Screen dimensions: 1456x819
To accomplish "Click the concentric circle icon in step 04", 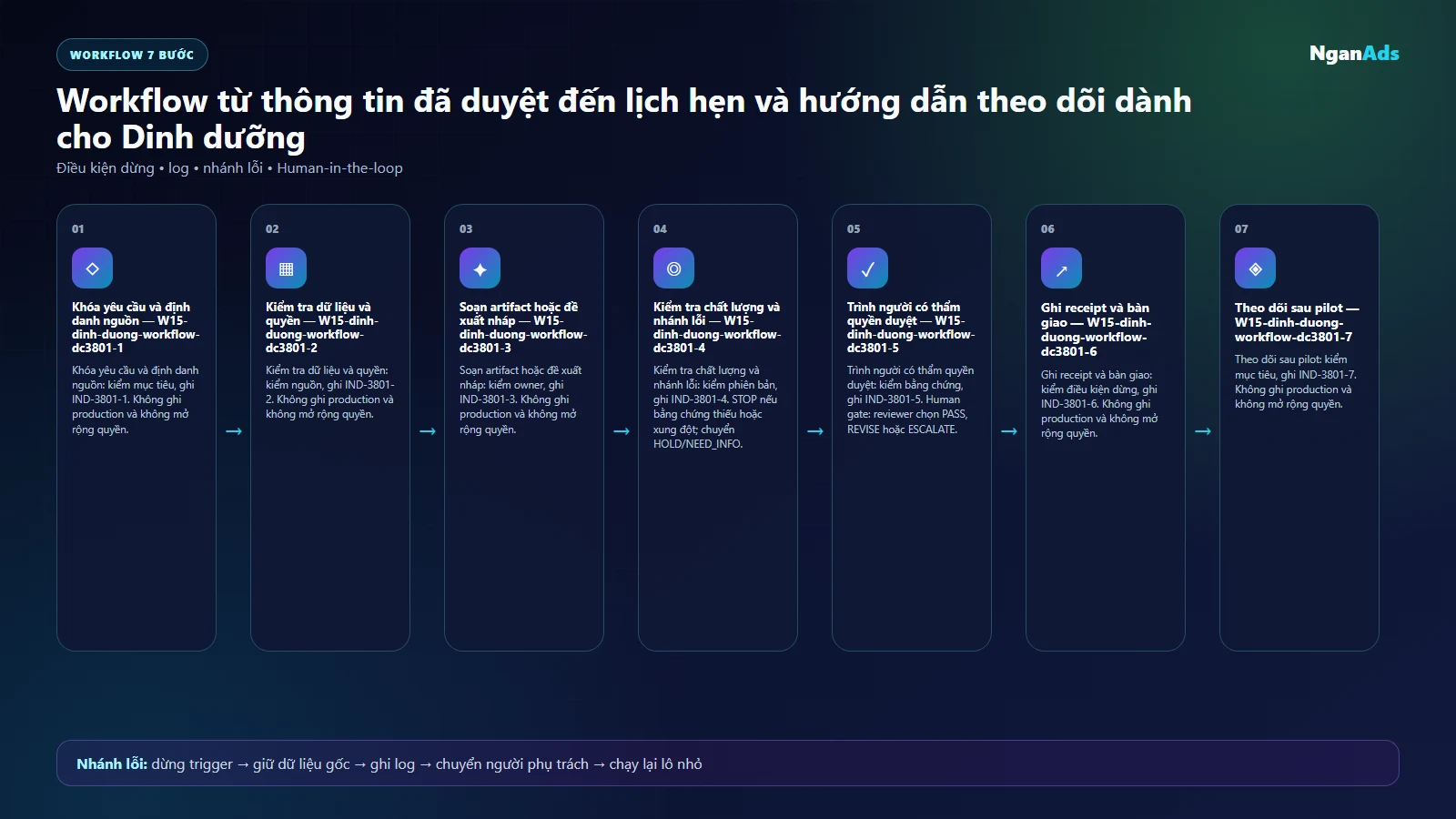I will click(673, 268).
